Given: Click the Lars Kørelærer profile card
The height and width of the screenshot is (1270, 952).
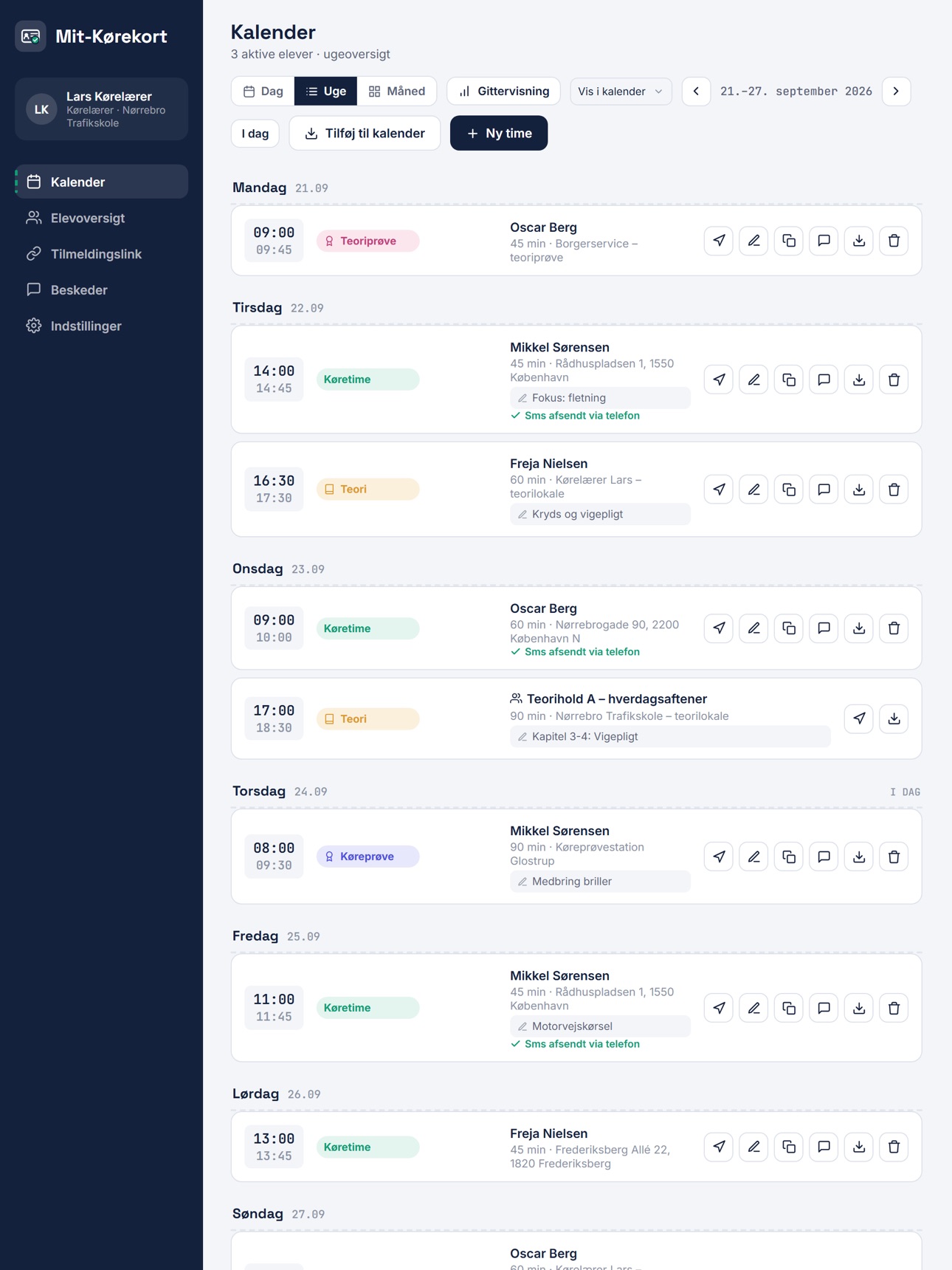Looking at the screenshot, I should pos(102,109).
